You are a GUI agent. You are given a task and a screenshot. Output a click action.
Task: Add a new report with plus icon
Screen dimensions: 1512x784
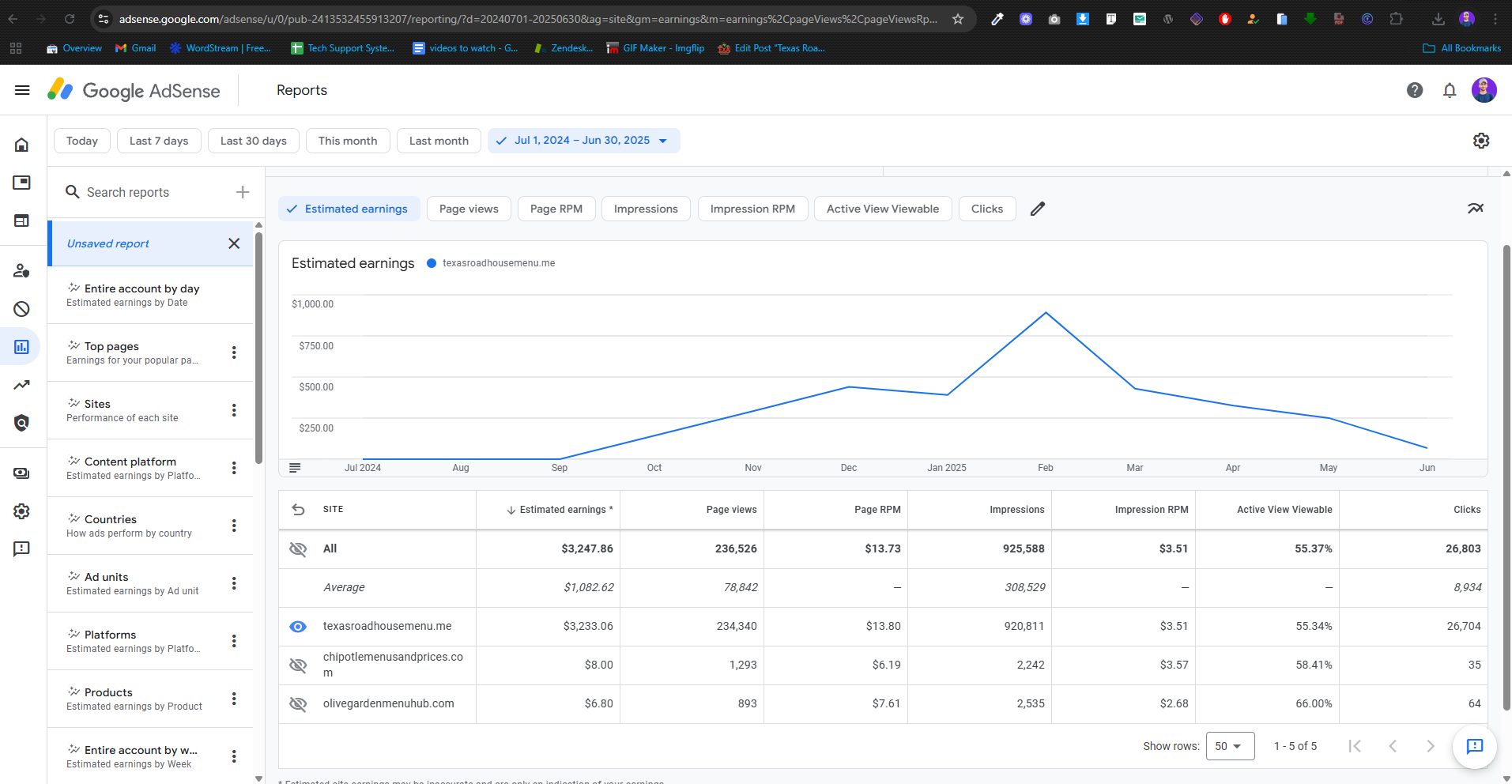243,192
